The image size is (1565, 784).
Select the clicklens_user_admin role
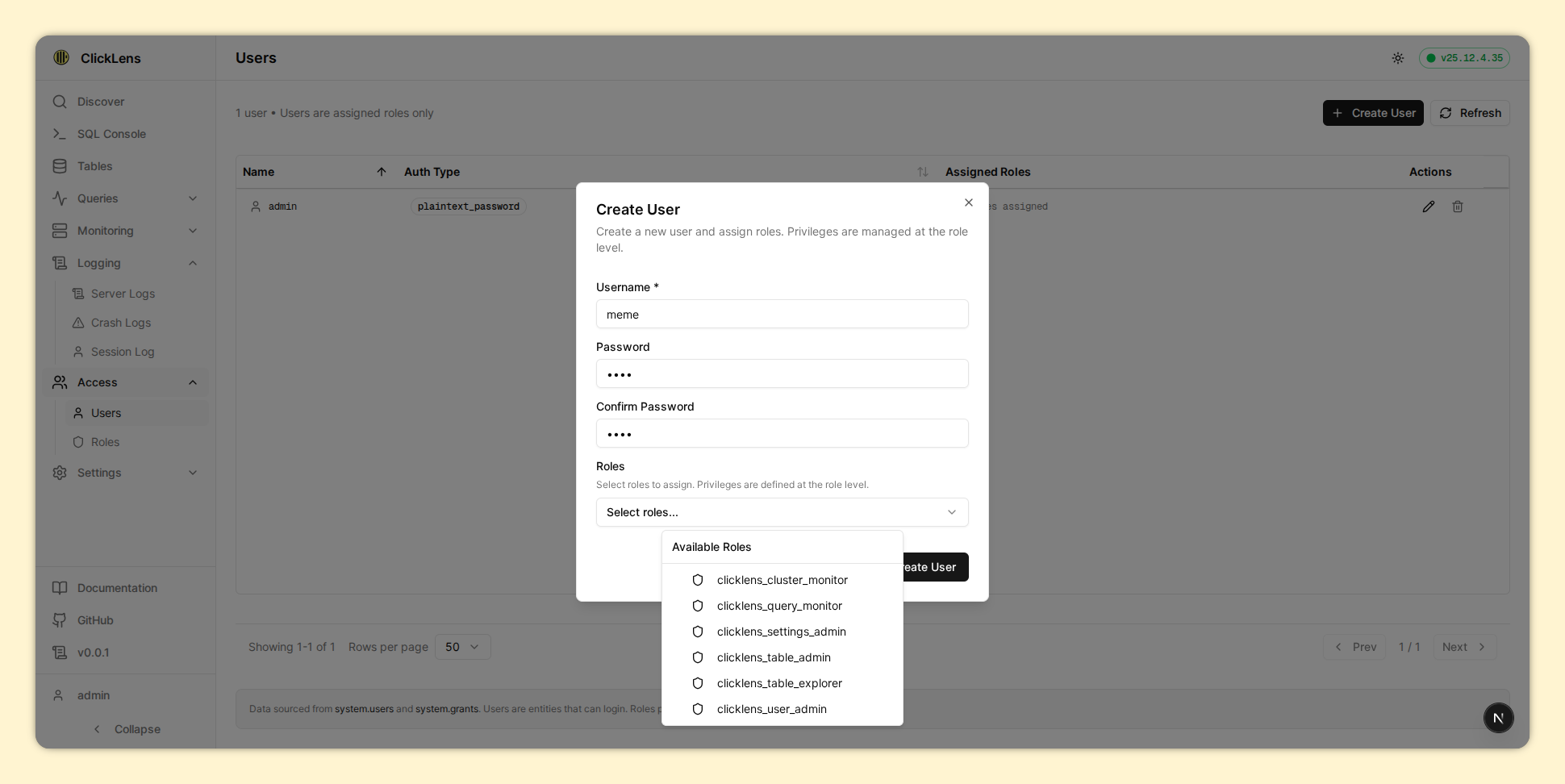click(x=771, y=709)
